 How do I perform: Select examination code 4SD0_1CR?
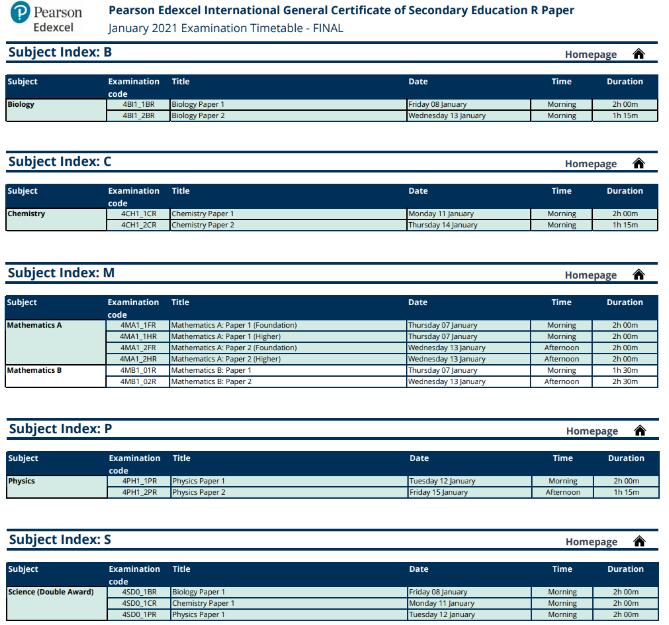click(x=139, y=603)
